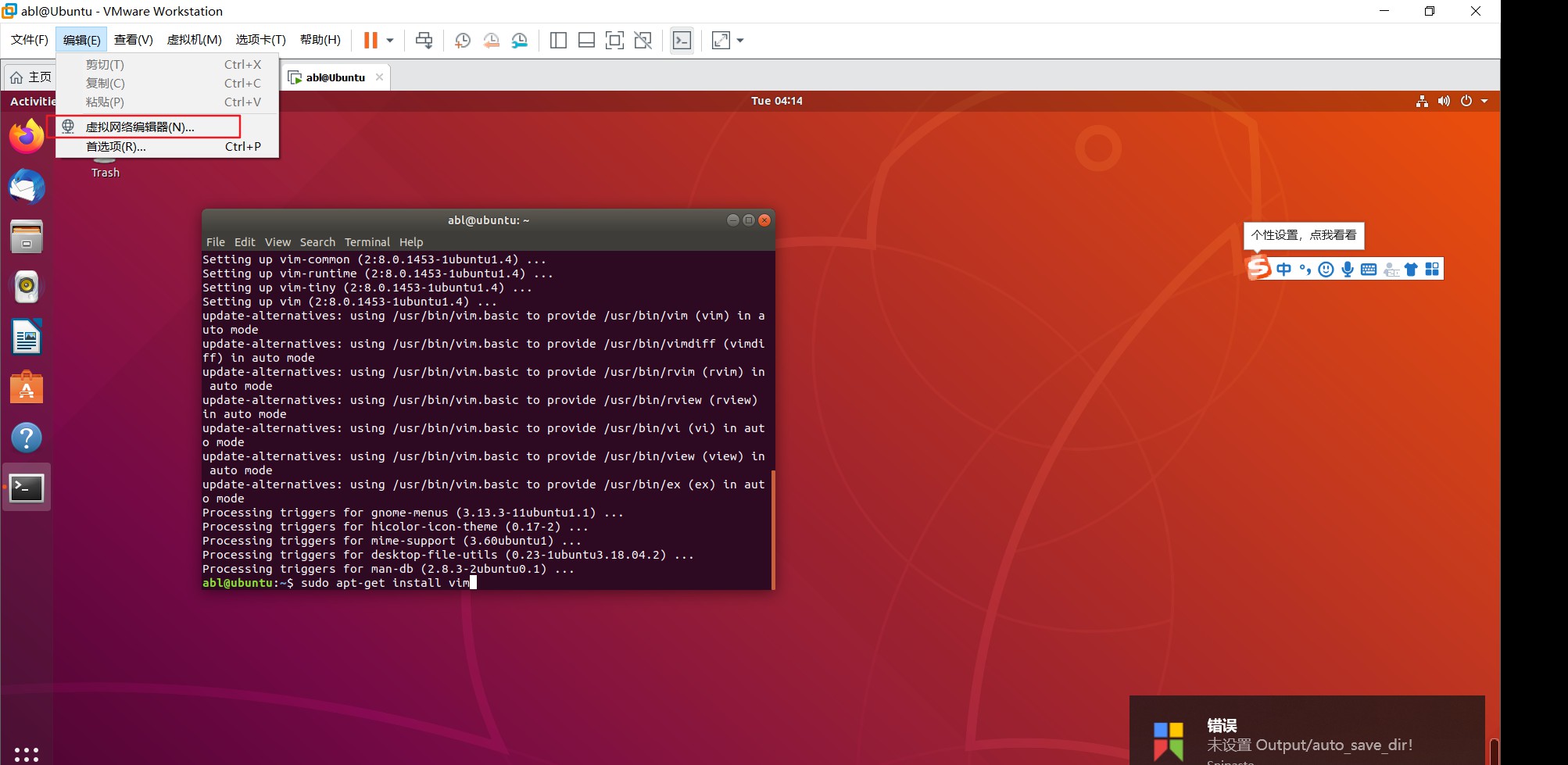Open the 虚拟机(M) menu
The width and height of the screenshot is (1568, 765).
pyautogui.click(x=195, y=40)
